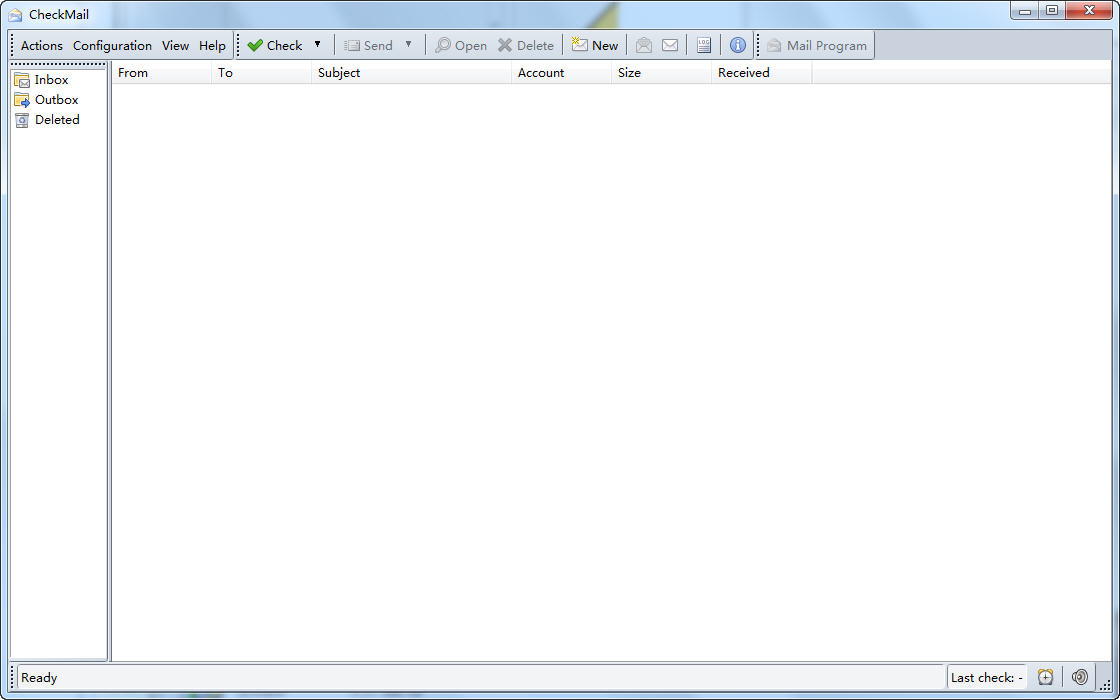Click the 'Last check: -' status field
Screen dimensions: 1120x700
pos(987,678)
